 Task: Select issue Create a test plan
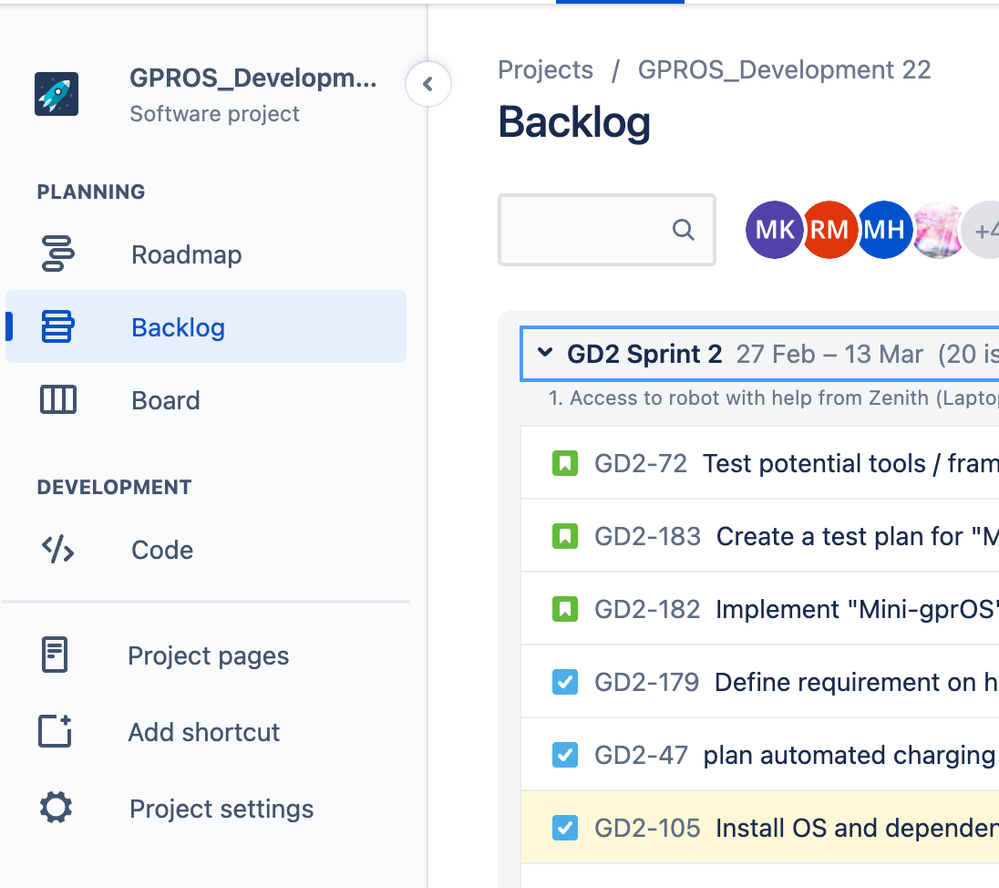[858, 537]
